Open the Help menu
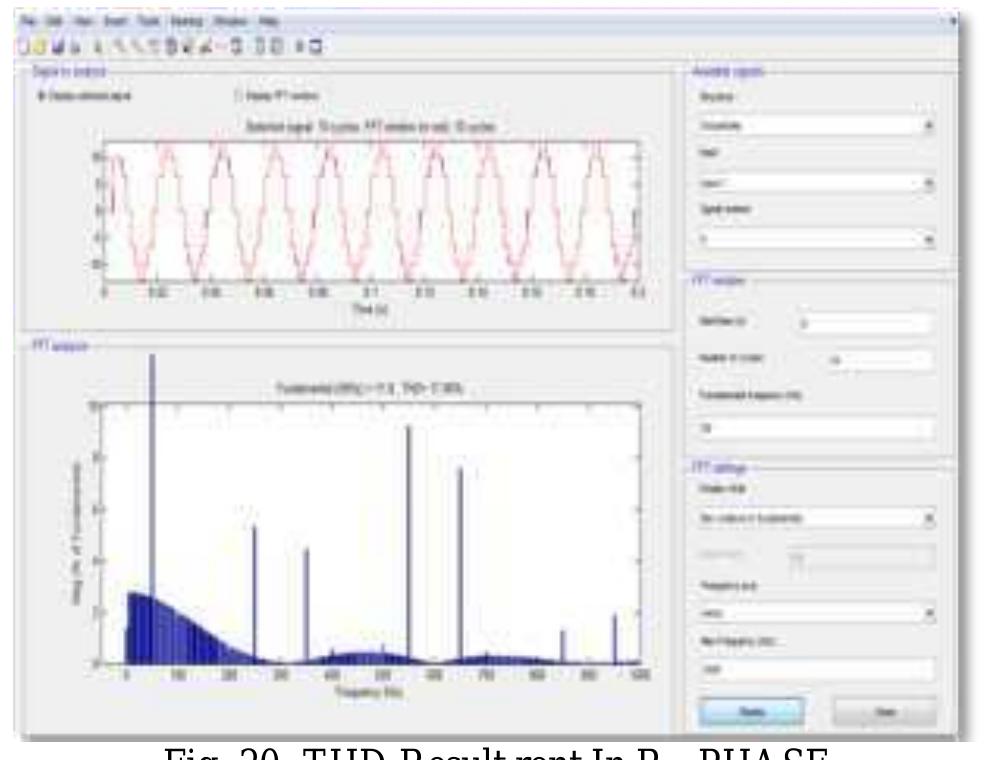This screenshot has width=987, height=760. pos(269,21)
